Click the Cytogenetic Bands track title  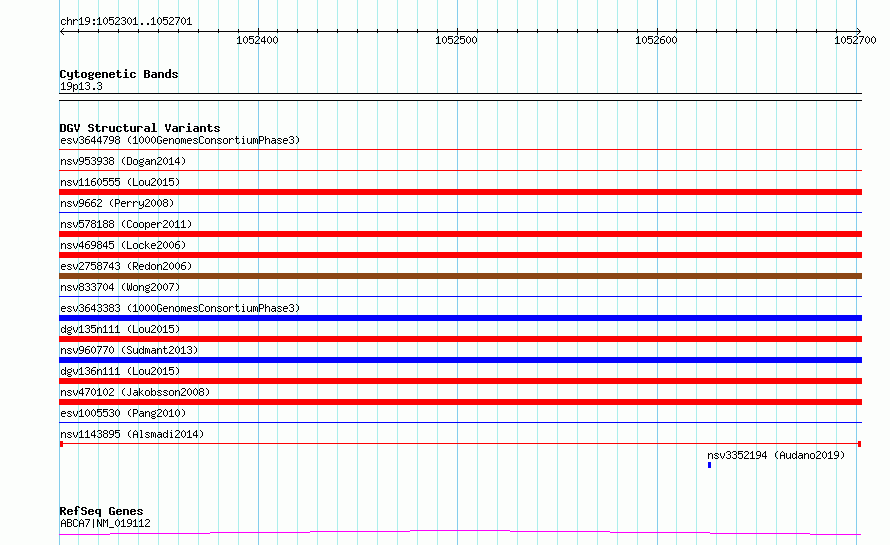[119, 74]
